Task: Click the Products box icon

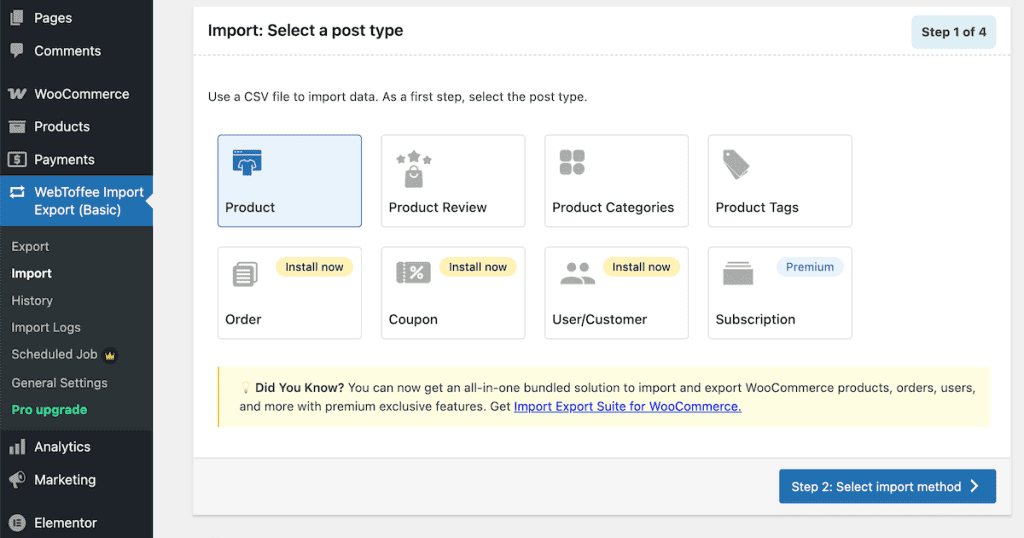Action: (x=17, y=127)
